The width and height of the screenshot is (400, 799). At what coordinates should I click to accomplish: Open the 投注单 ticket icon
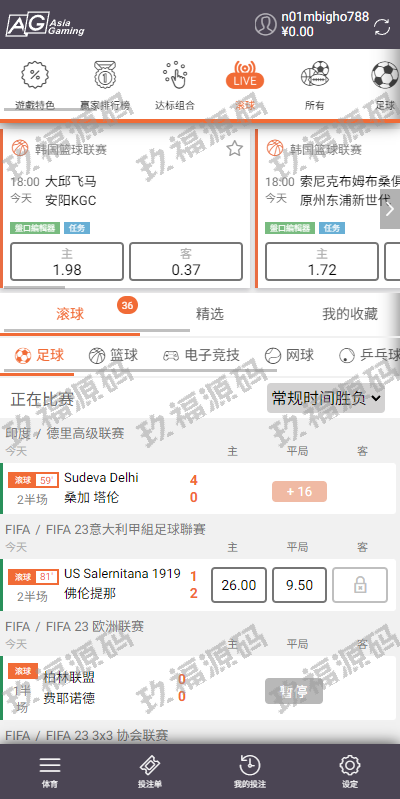point(150,765)
